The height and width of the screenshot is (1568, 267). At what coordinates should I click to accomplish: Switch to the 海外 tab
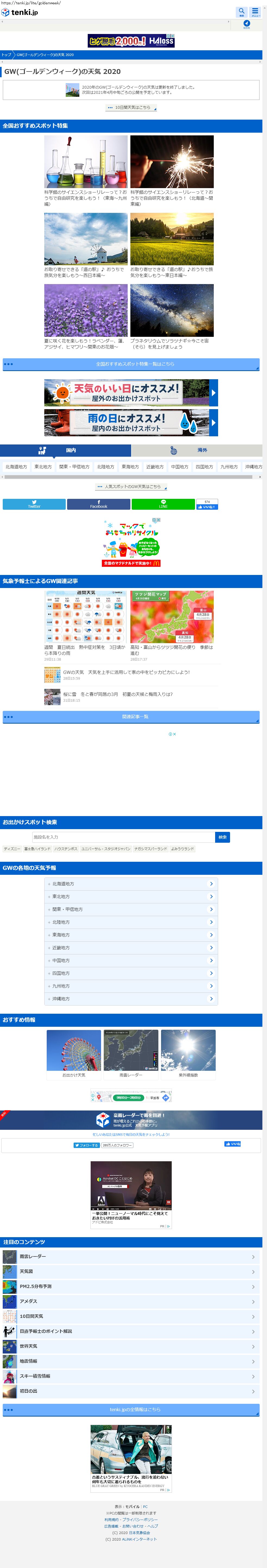pyautogui.click(x=197, y=450)
